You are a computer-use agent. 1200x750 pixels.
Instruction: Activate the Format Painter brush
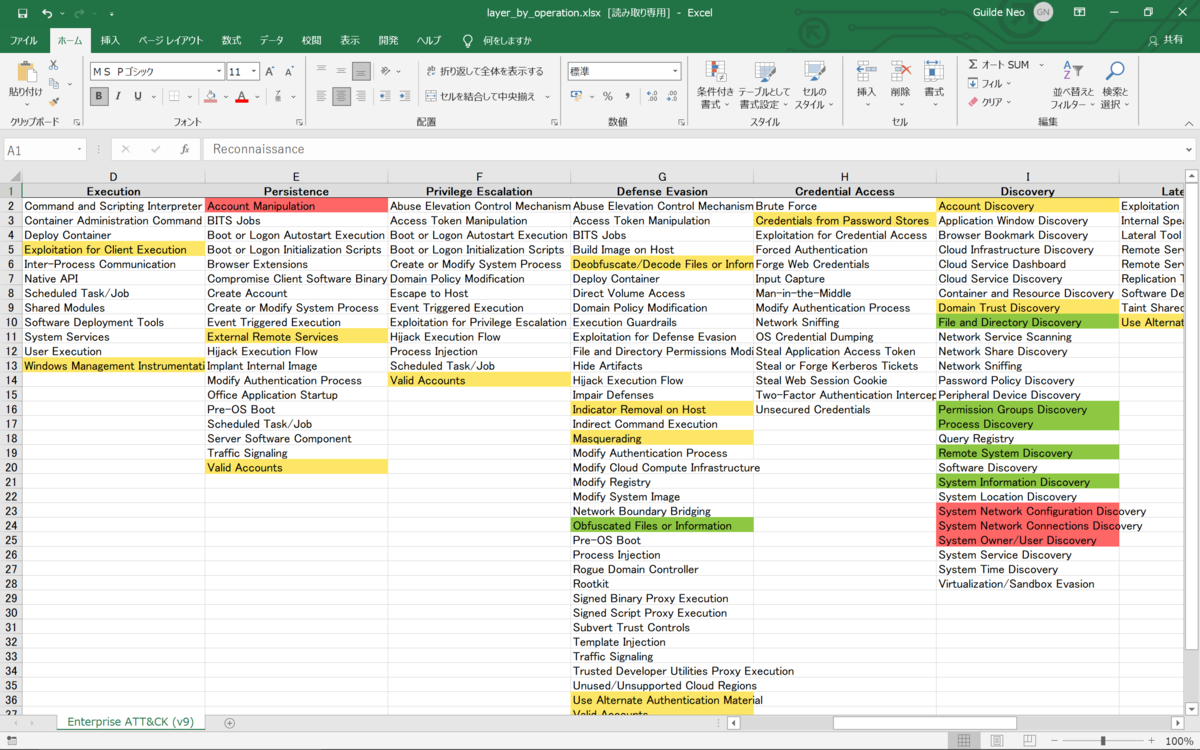54,101
